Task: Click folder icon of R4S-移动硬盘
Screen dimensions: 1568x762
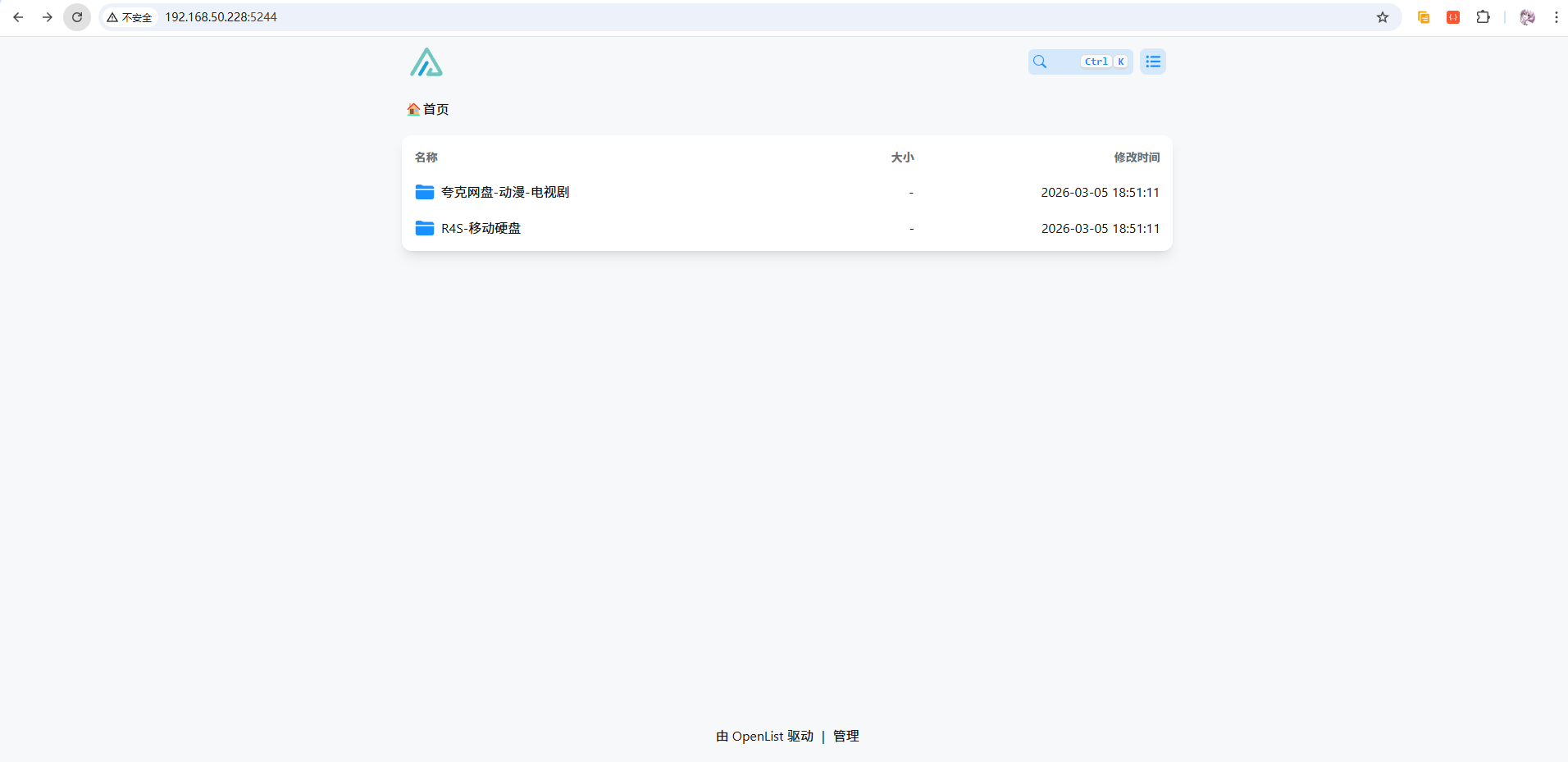Action: pyautogui.click(x=425, y=228)
